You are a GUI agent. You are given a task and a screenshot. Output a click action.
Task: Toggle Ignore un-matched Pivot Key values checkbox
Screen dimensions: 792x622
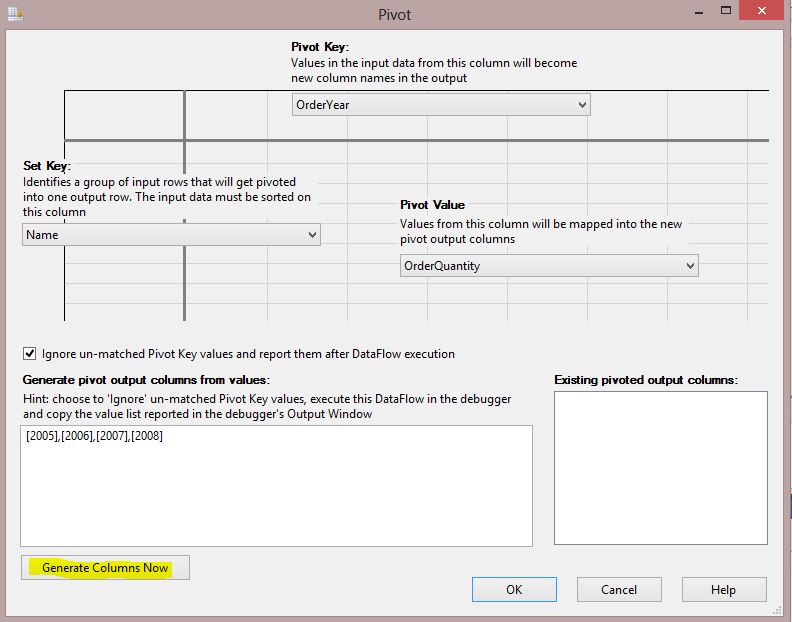point(29,353)
